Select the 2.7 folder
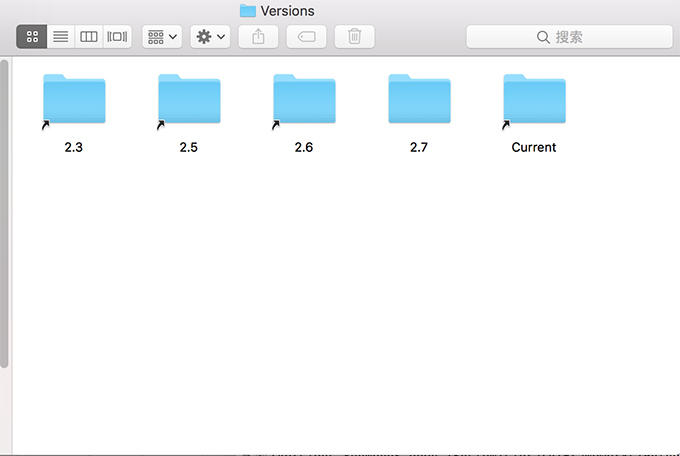The width and height of the screenshot is (680, 456). click(x=419, y=100)
